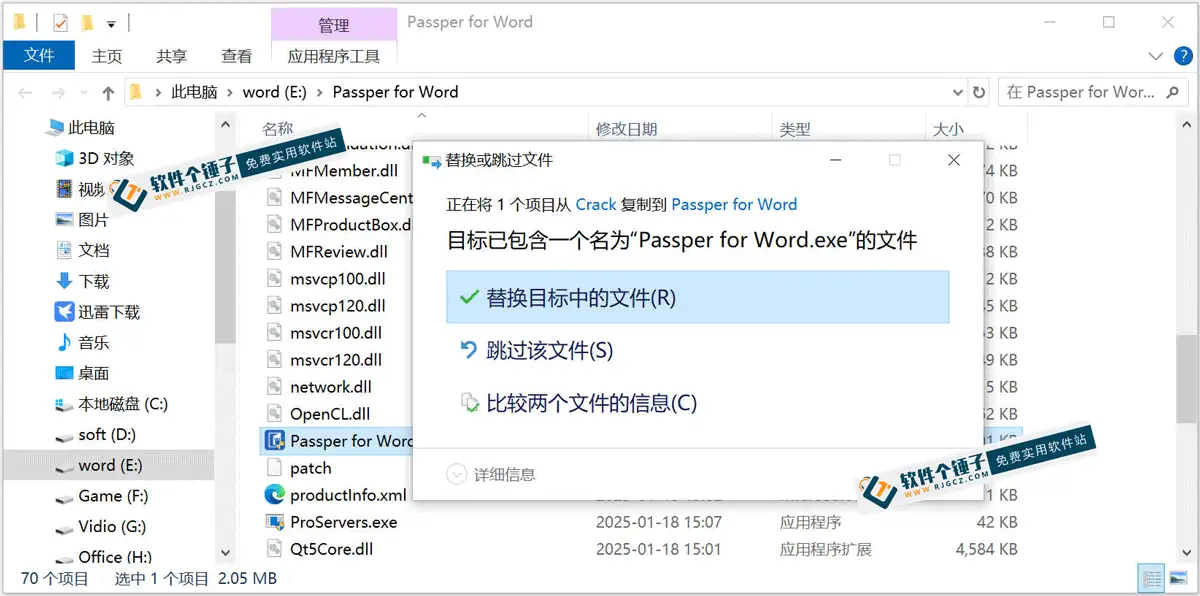1200x596 pixels.
Task: Select productInfo.xml Edge icon
Action: pyautogui.click(x=274, y=495)
